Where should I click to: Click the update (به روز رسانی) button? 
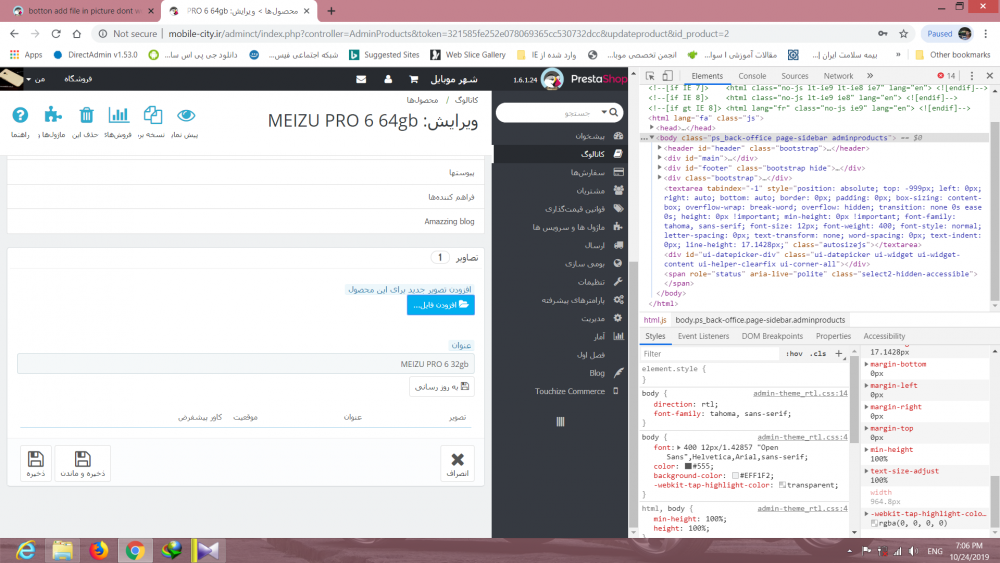(441, 386)
